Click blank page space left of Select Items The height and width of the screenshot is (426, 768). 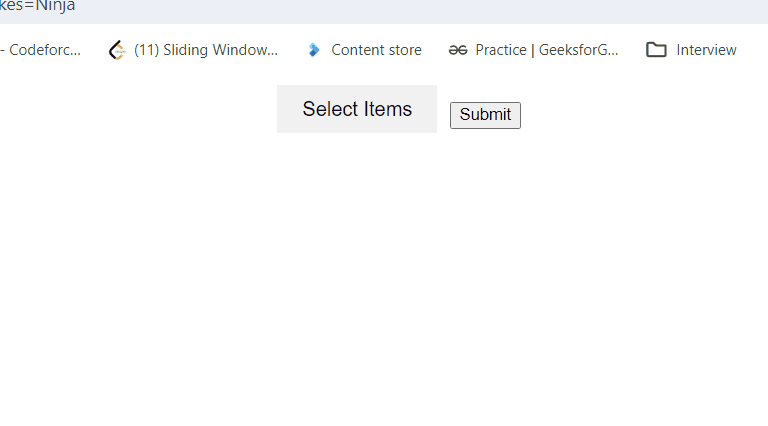coord(138,109)
